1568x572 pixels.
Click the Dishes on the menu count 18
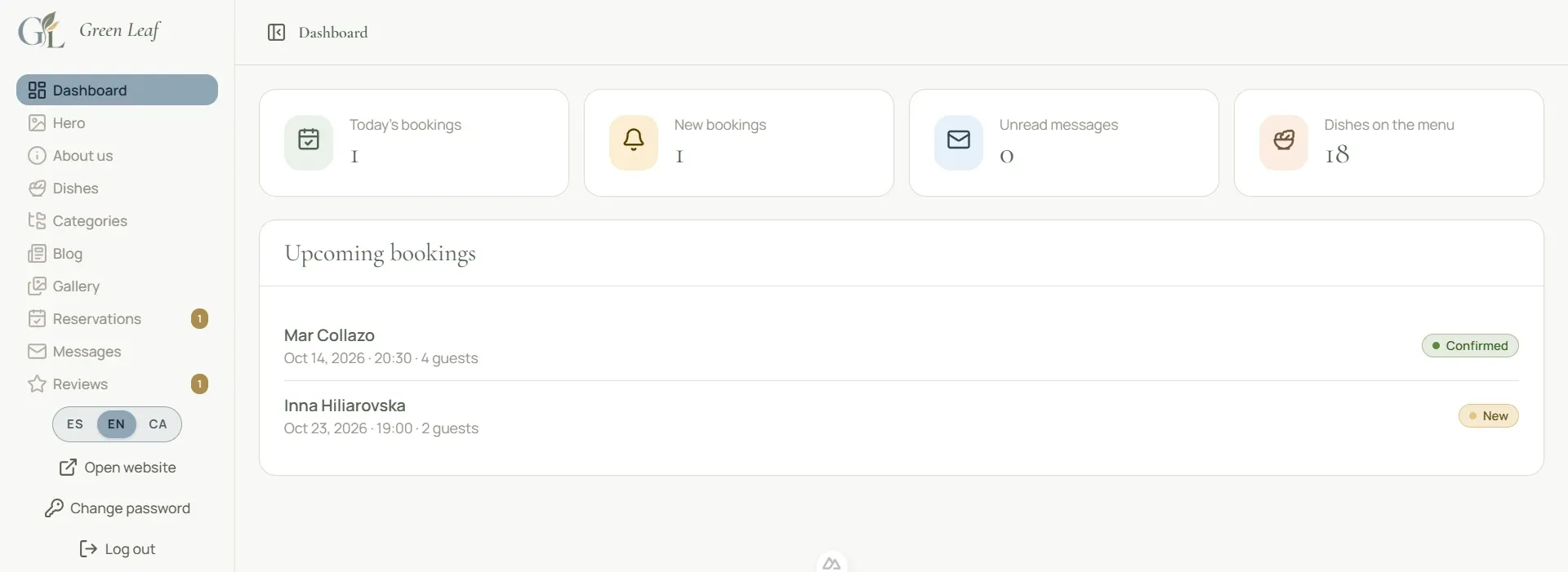(1337, 154)
